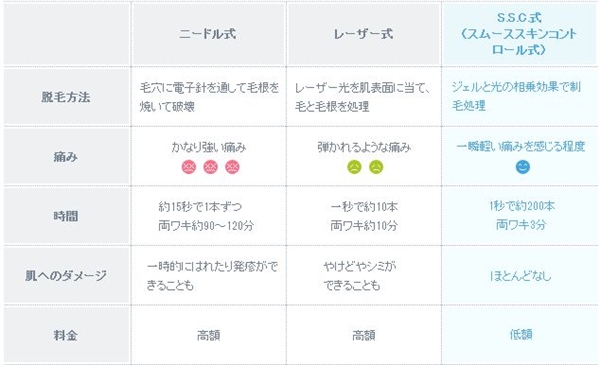Click the 低額 price text

[521, 335]
